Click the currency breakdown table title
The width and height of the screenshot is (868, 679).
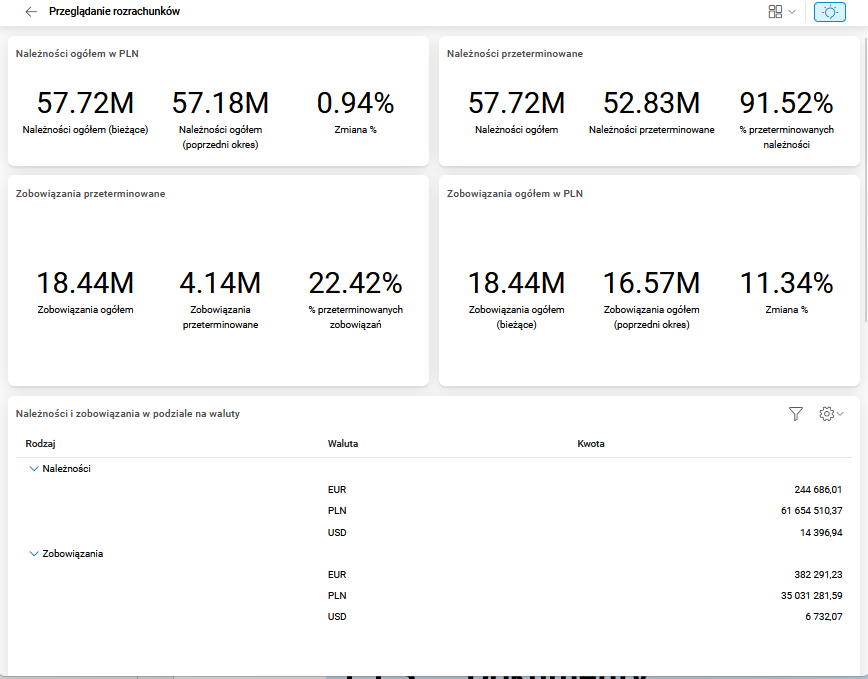[x=128, y=413]
